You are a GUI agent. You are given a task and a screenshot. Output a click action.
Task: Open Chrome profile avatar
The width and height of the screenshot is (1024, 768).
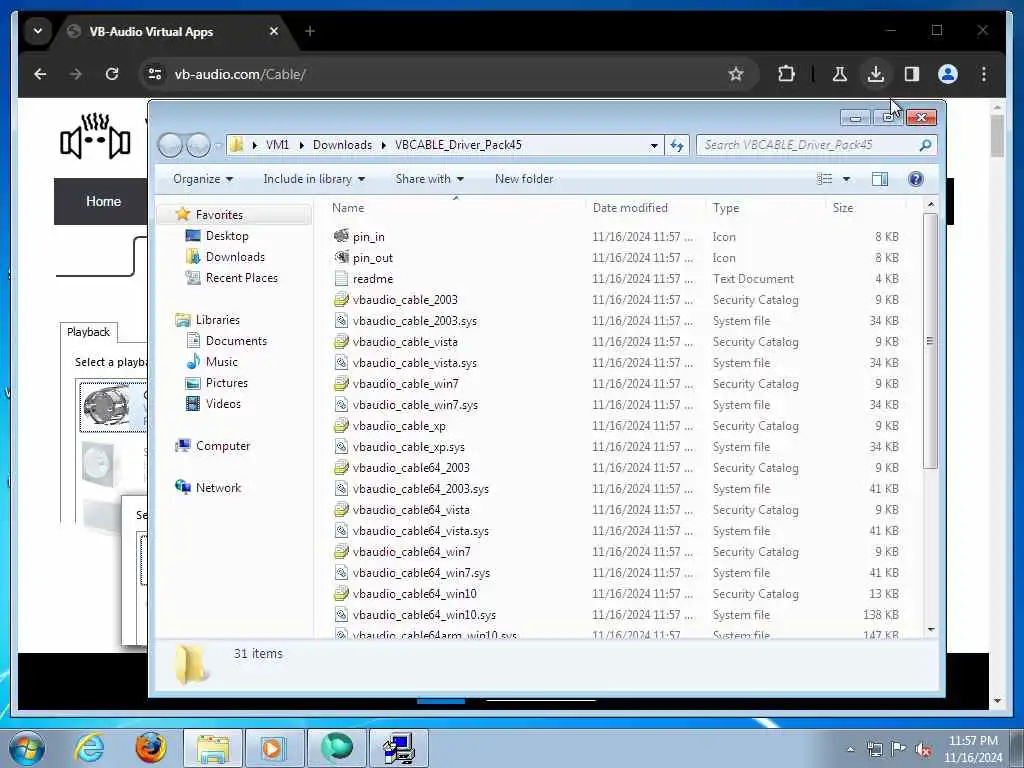(948, 74)
